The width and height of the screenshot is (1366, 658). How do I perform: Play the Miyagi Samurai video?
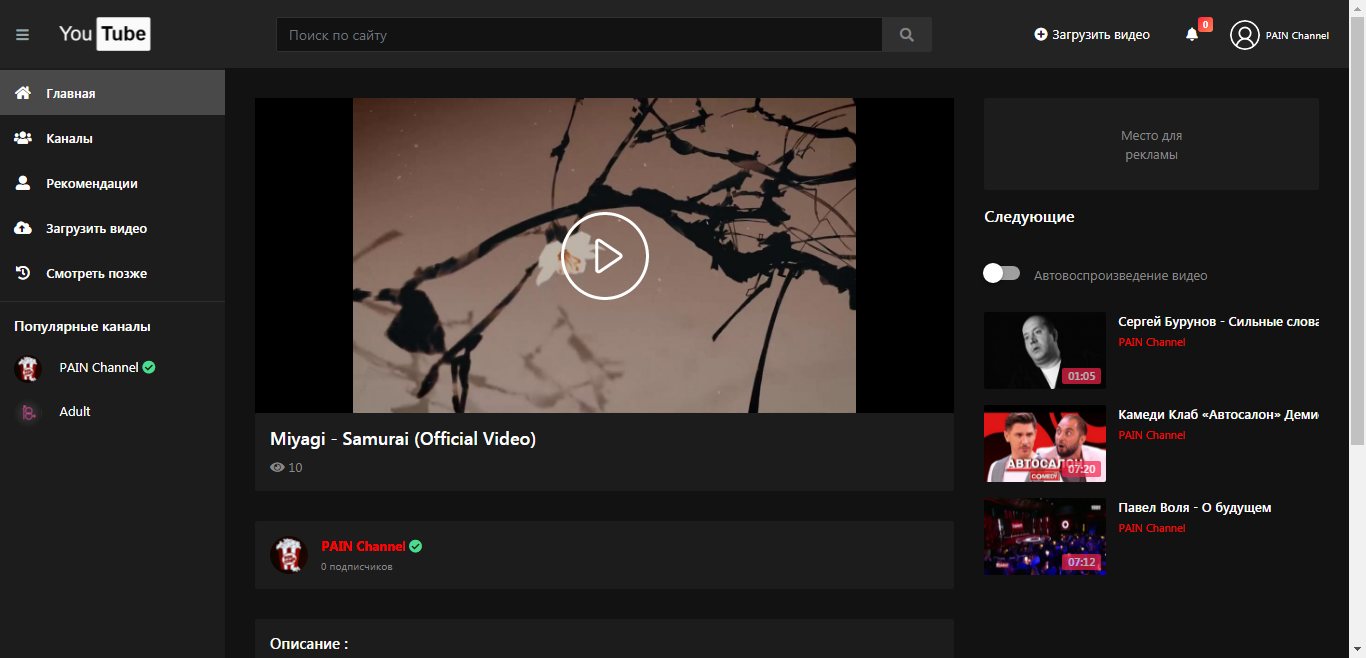[605, 256]
